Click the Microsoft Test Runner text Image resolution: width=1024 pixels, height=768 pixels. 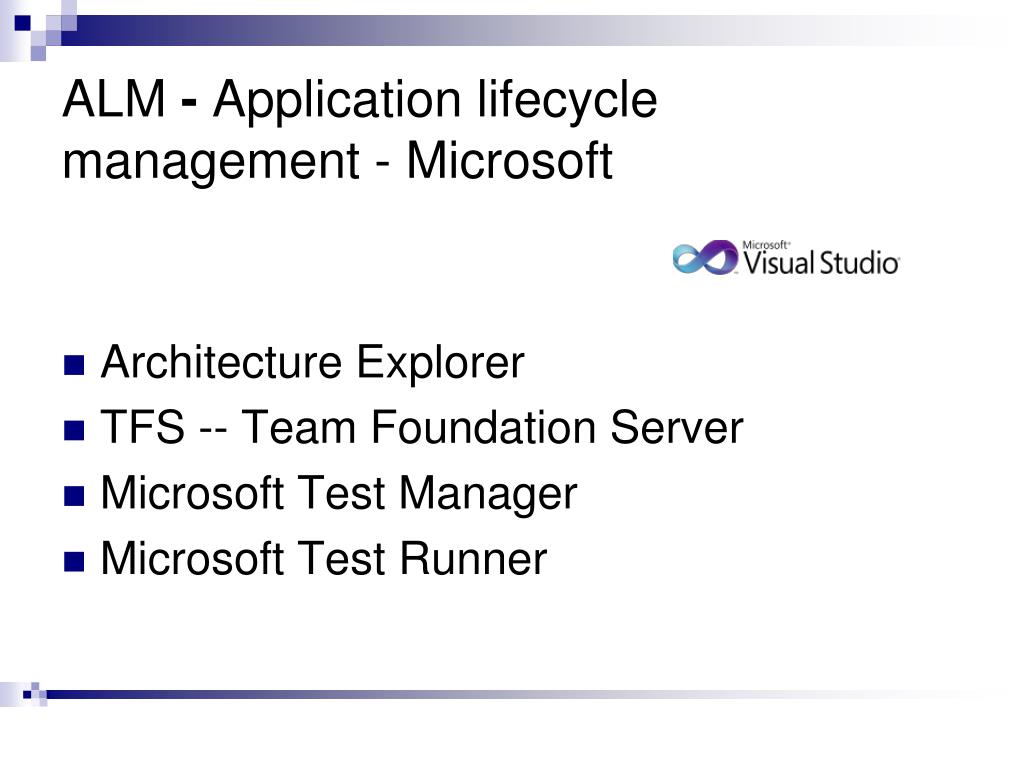[x=323, y=559]
